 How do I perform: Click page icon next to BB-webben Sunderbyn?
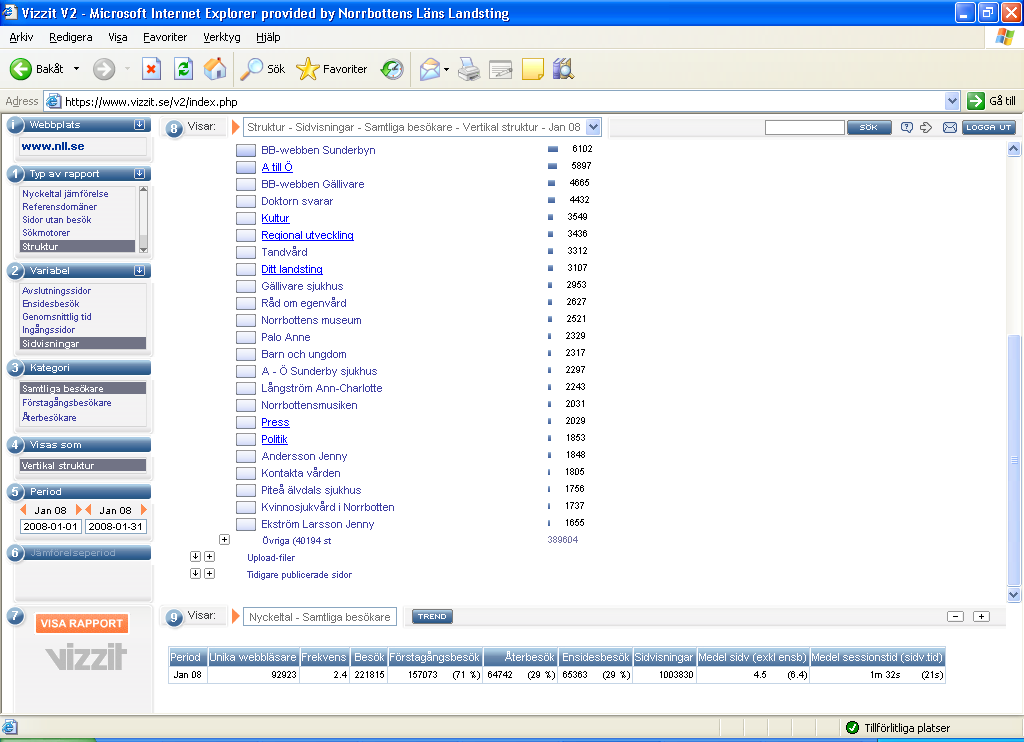(246, 150)
